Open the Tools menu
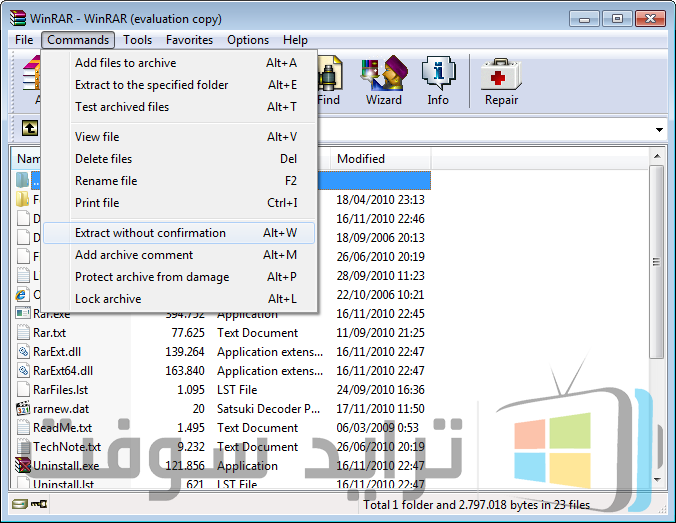Image resolution: width=676 pixels, height=523 pixels. tap(138, 40)
